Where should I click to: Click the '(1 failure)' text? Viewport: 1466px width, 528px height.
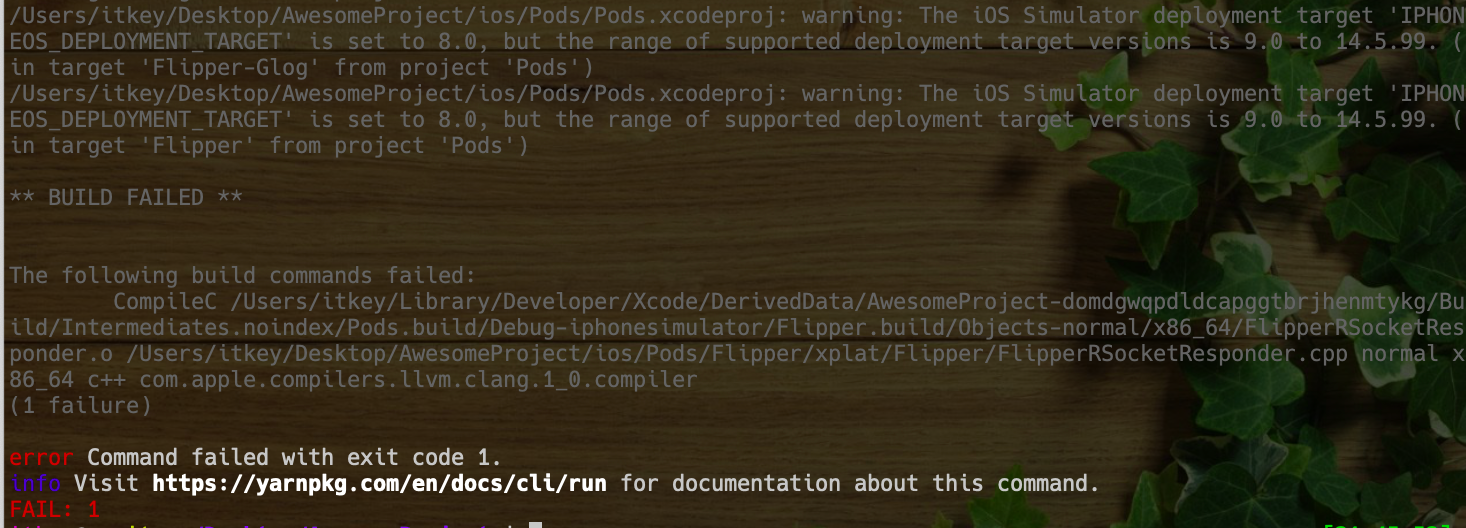[x=80, y=406]
